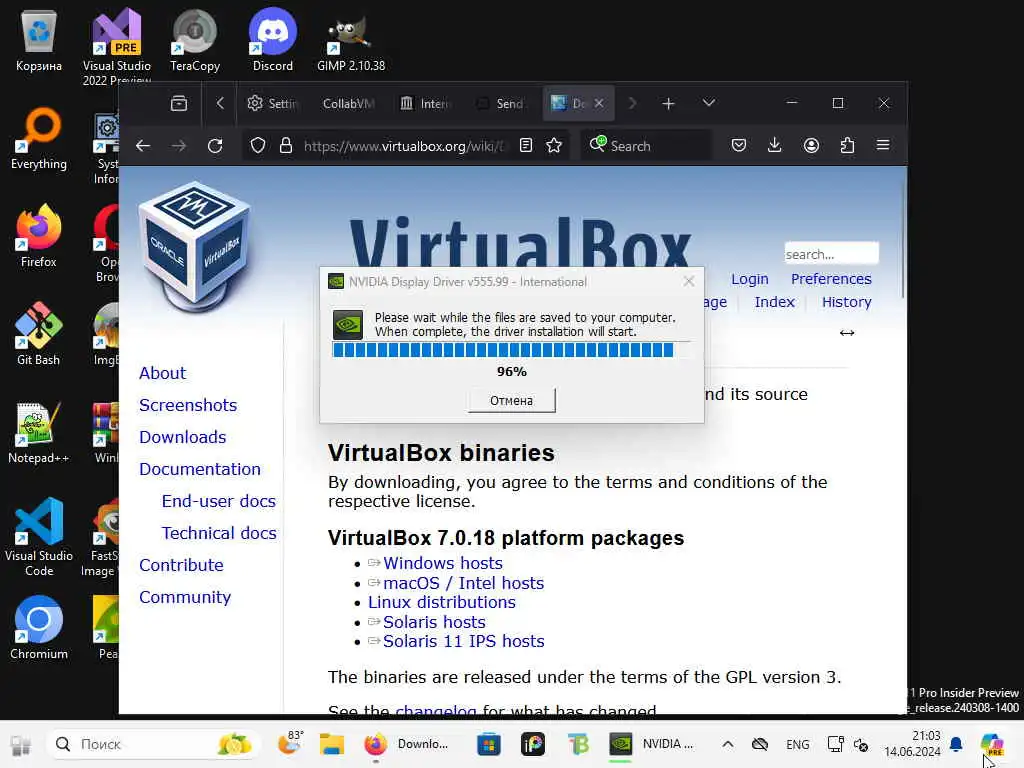Open Git Bash desktop shortcut
This screenshot has width=1024, height=768.
pos(39,334)
